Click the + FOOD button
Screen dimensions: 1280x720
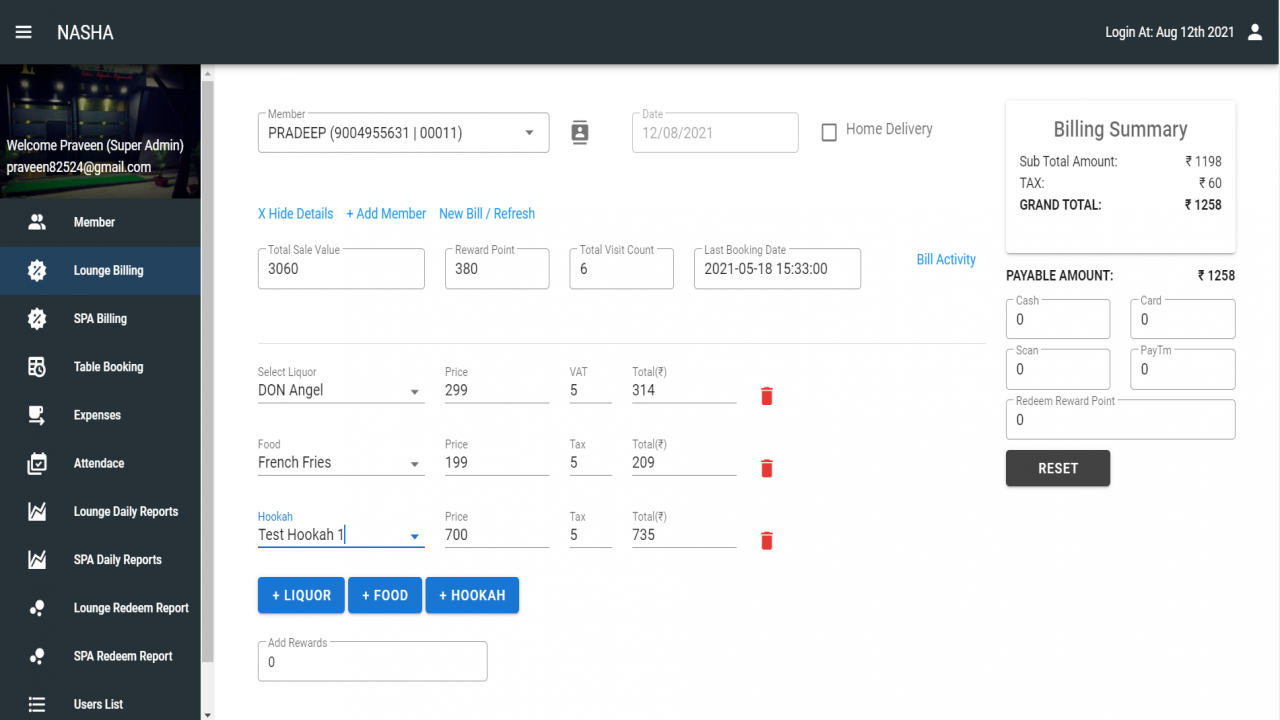385,595
